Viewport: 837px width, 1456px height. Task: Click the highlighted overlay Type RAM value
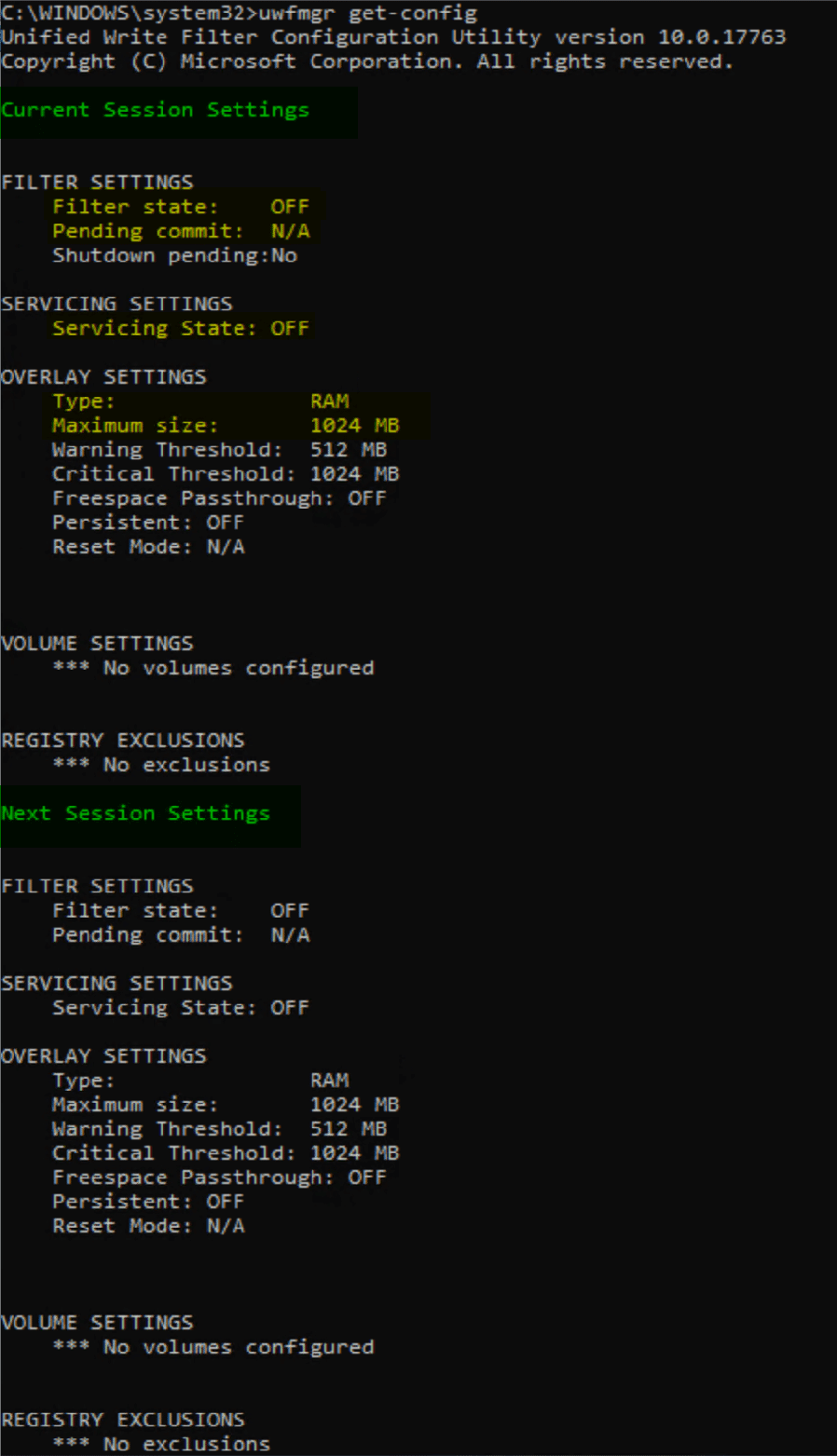click(330, 401)
